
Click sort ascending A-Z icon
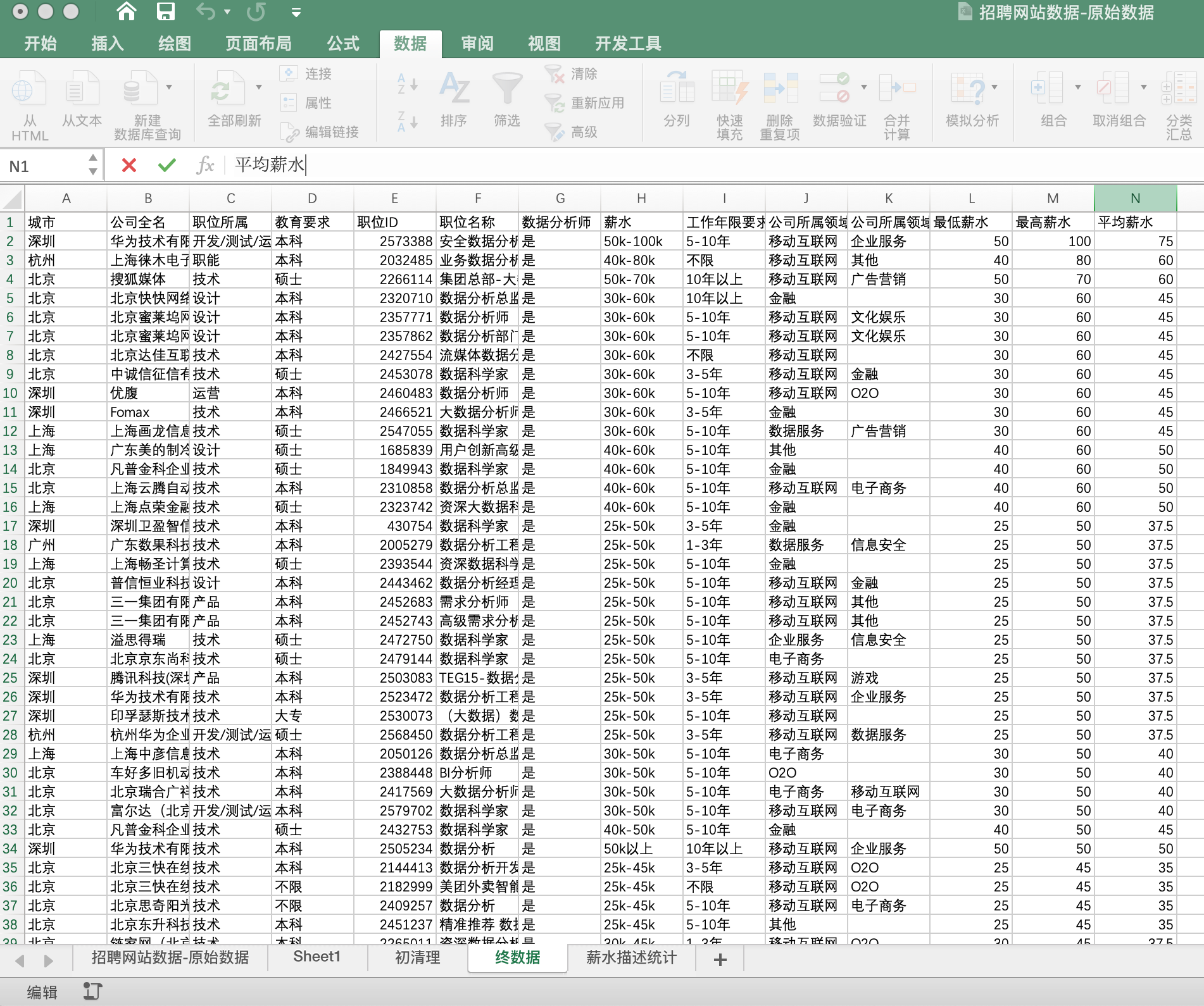tap(406, 84)
